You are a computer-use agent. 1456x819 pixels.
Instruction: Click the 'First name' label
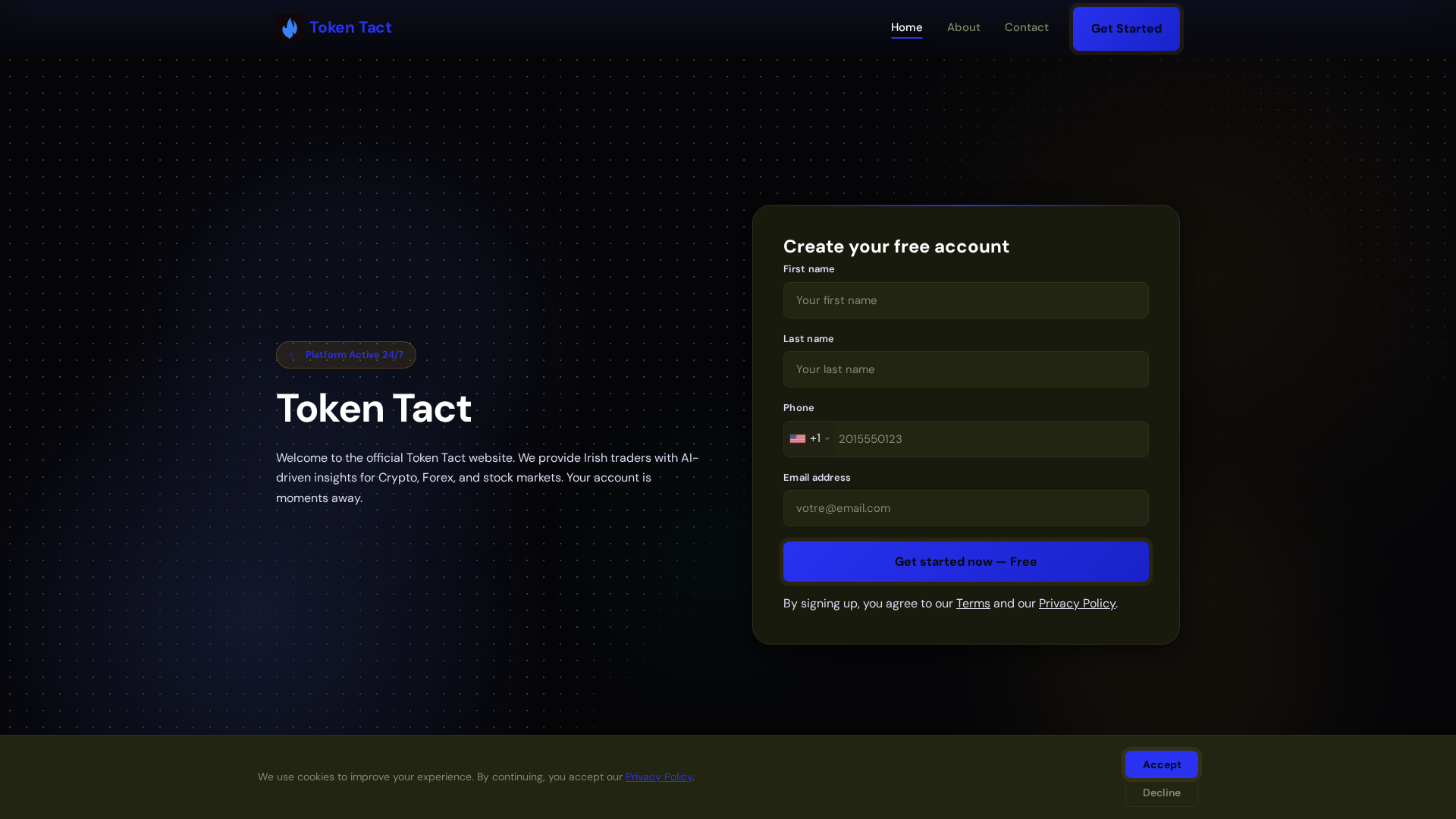tap(808, 269)
